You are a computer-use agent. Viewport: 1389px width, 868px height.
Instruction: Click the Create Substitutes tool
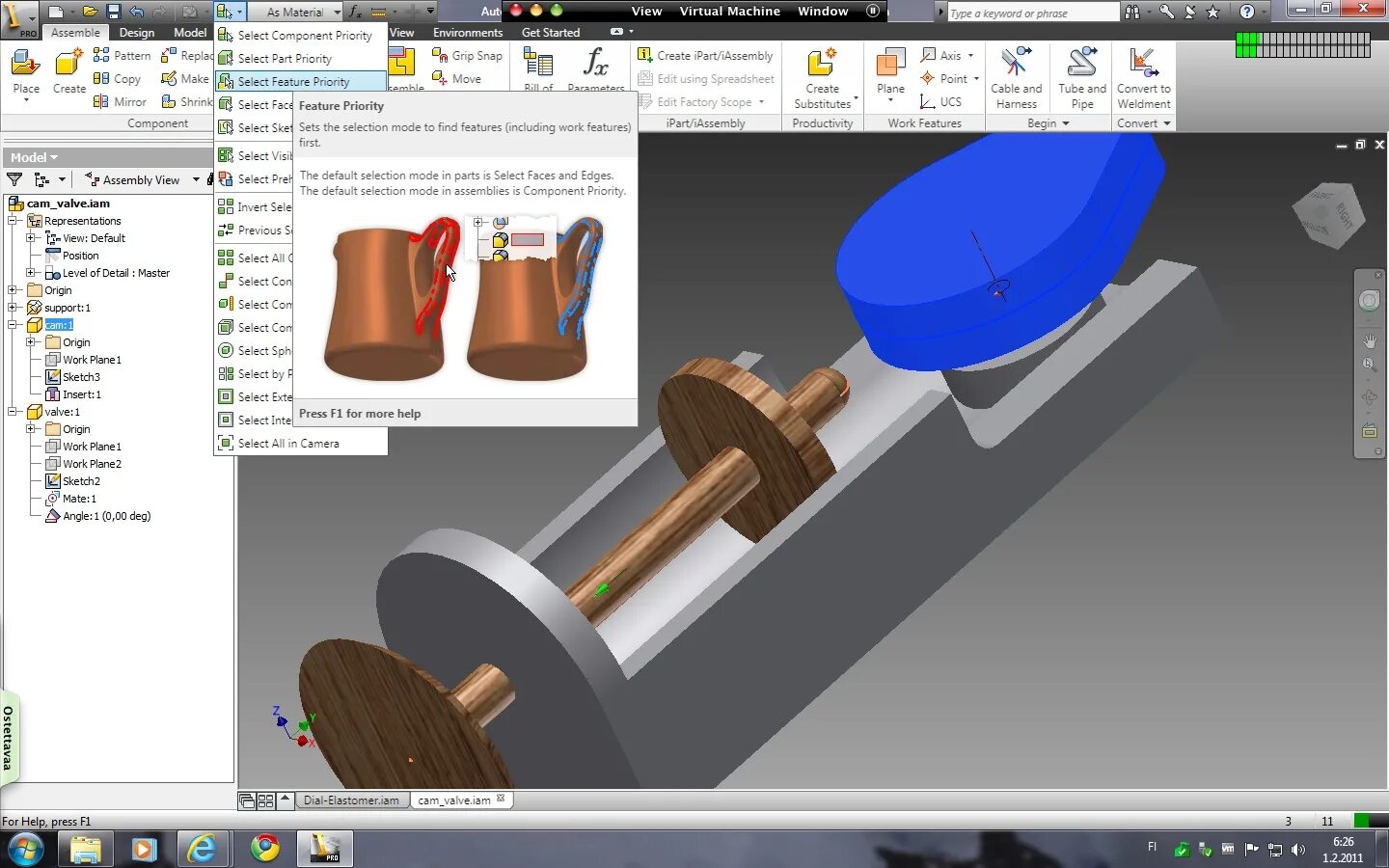tap(823, 77)
